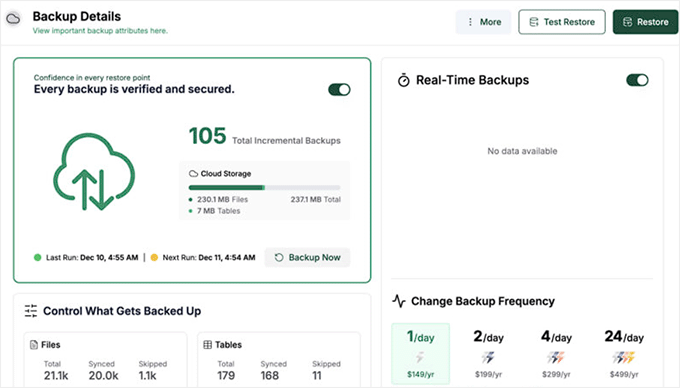680x388 pixels.
Task: Click the '230.1 MB Files' text
Action: tap(222, 199)
